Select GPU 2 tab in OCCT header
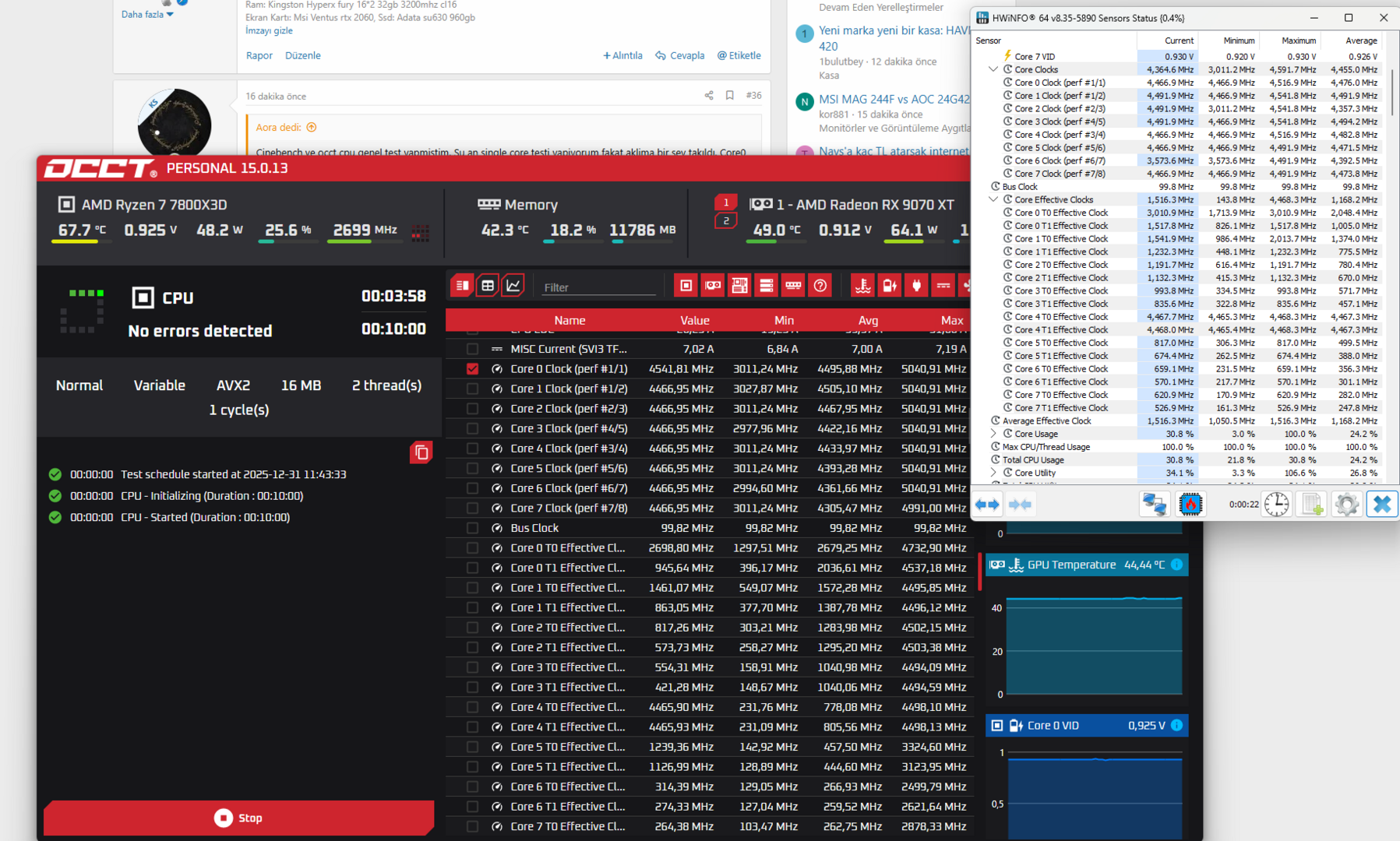This screenshot has height=841, width=1400. coord(726,221)
